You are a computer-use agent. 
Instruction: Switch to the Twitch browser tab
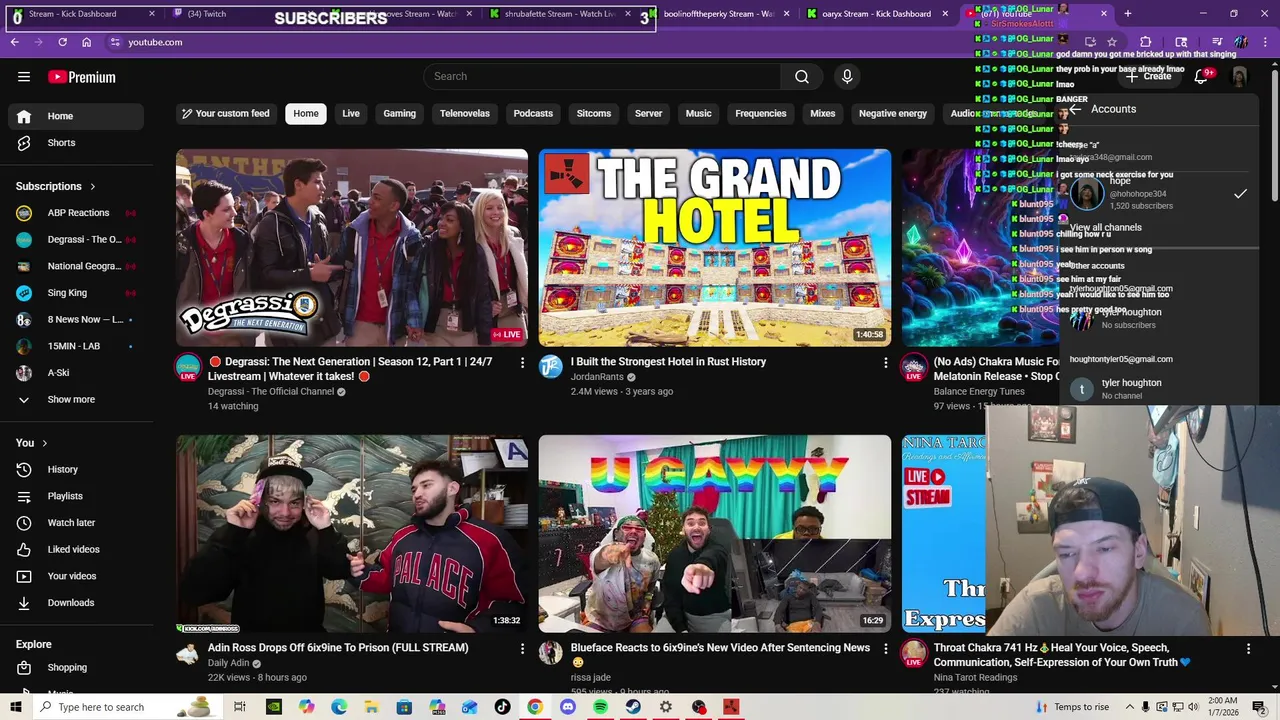pyautogui.click(x=241, y=14)
